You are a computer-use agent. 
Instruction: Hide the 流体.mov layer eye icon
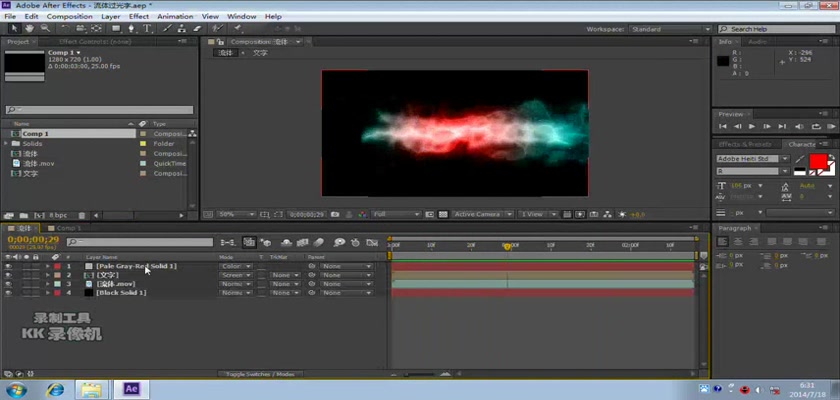(x=8, y=284)
